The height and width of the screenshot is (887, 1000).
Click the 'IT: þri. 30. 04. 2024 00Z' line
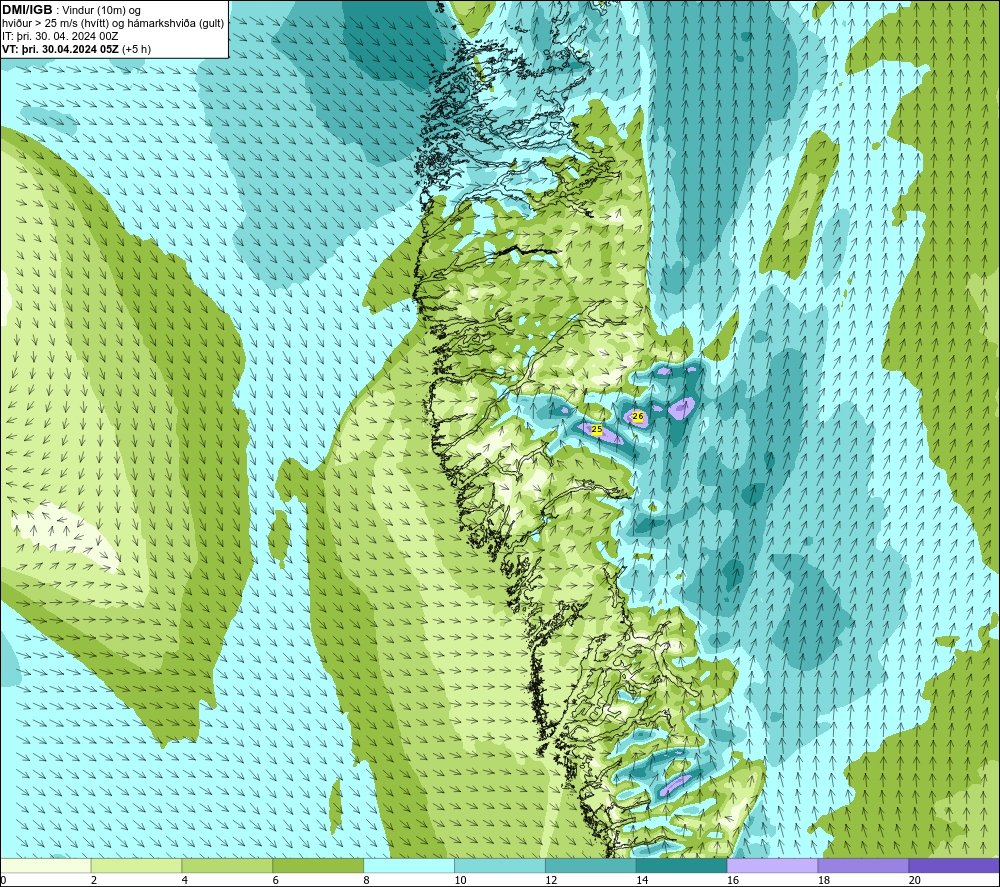point(60,36)
